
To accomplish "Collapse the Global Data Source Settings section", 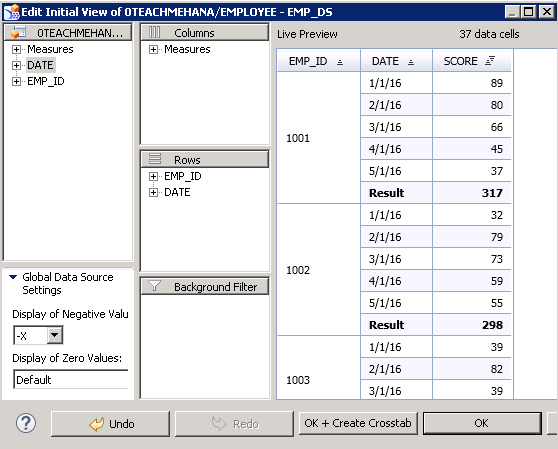I will 13,277.
